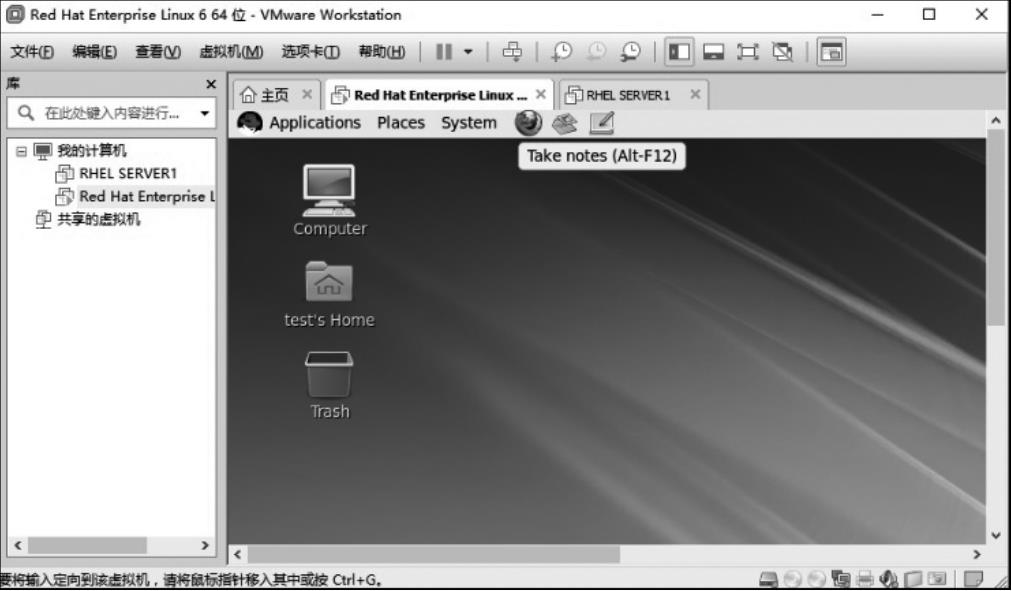
Task: Collapse the 我的计算机 tree node
Action: [21, 151]
